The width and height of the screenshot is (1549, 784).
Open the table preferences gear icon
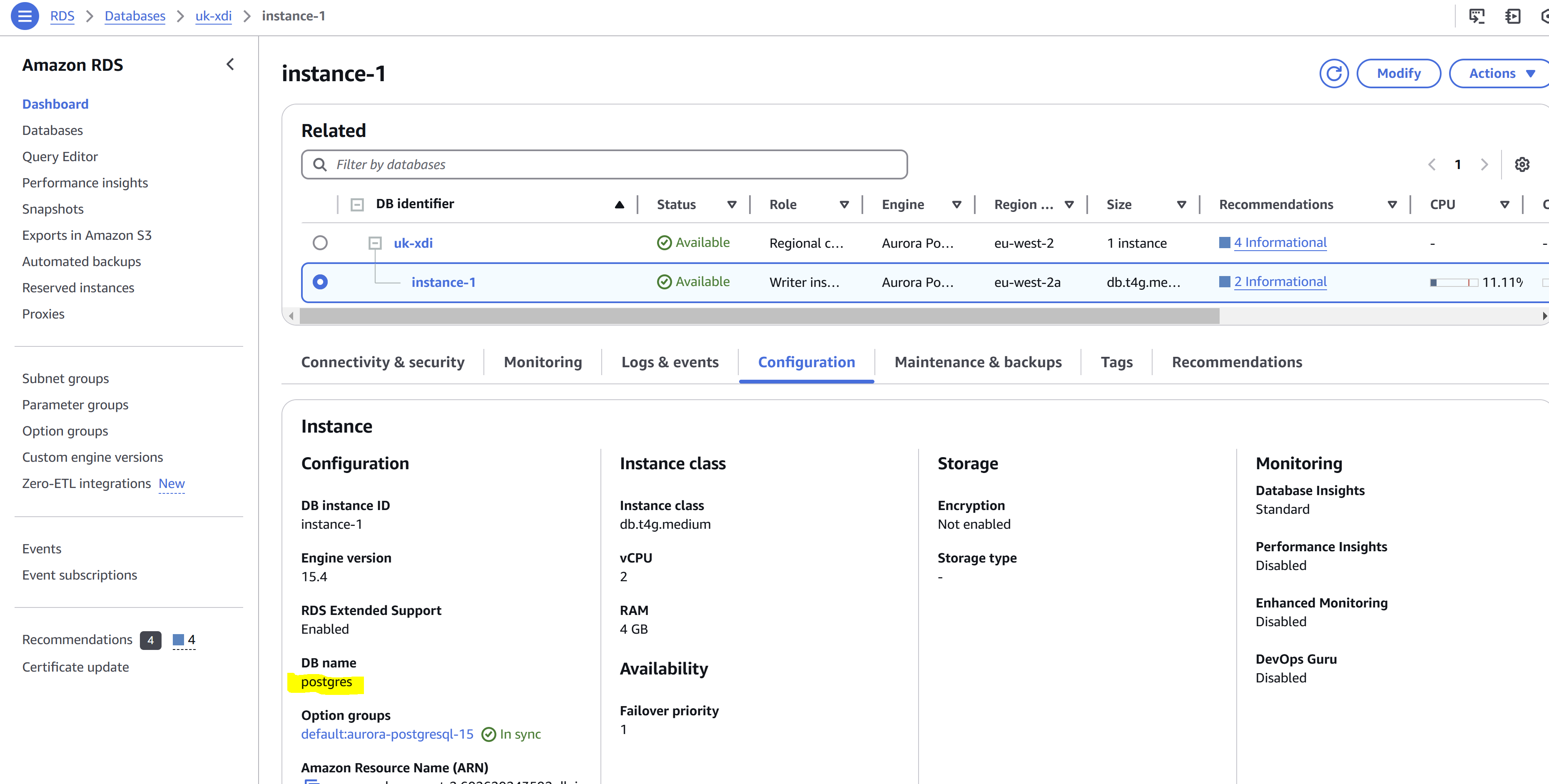coord(1522,164)
